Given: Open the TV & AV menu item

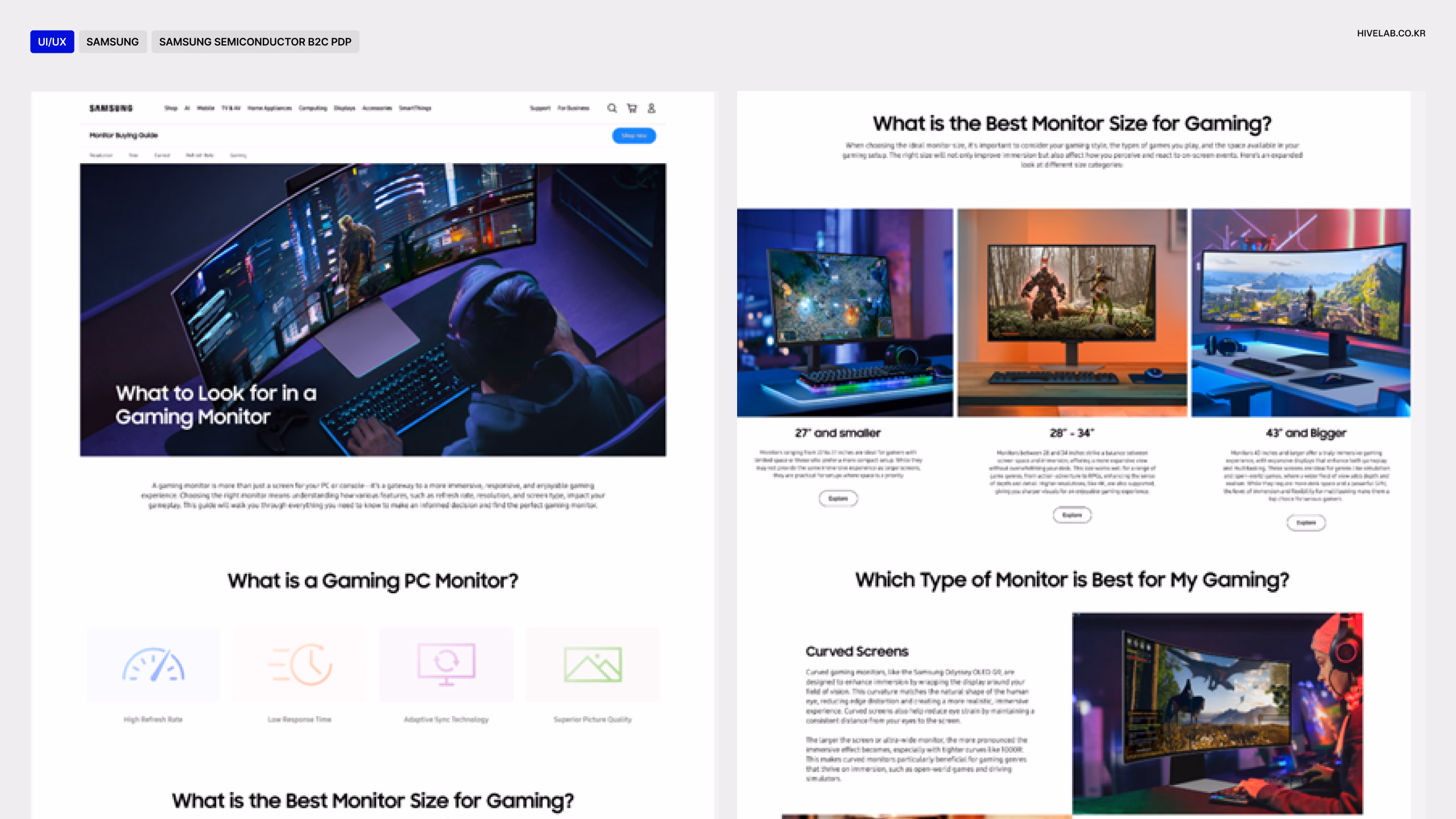Looking at the screenshot, I should coord(231,108).
